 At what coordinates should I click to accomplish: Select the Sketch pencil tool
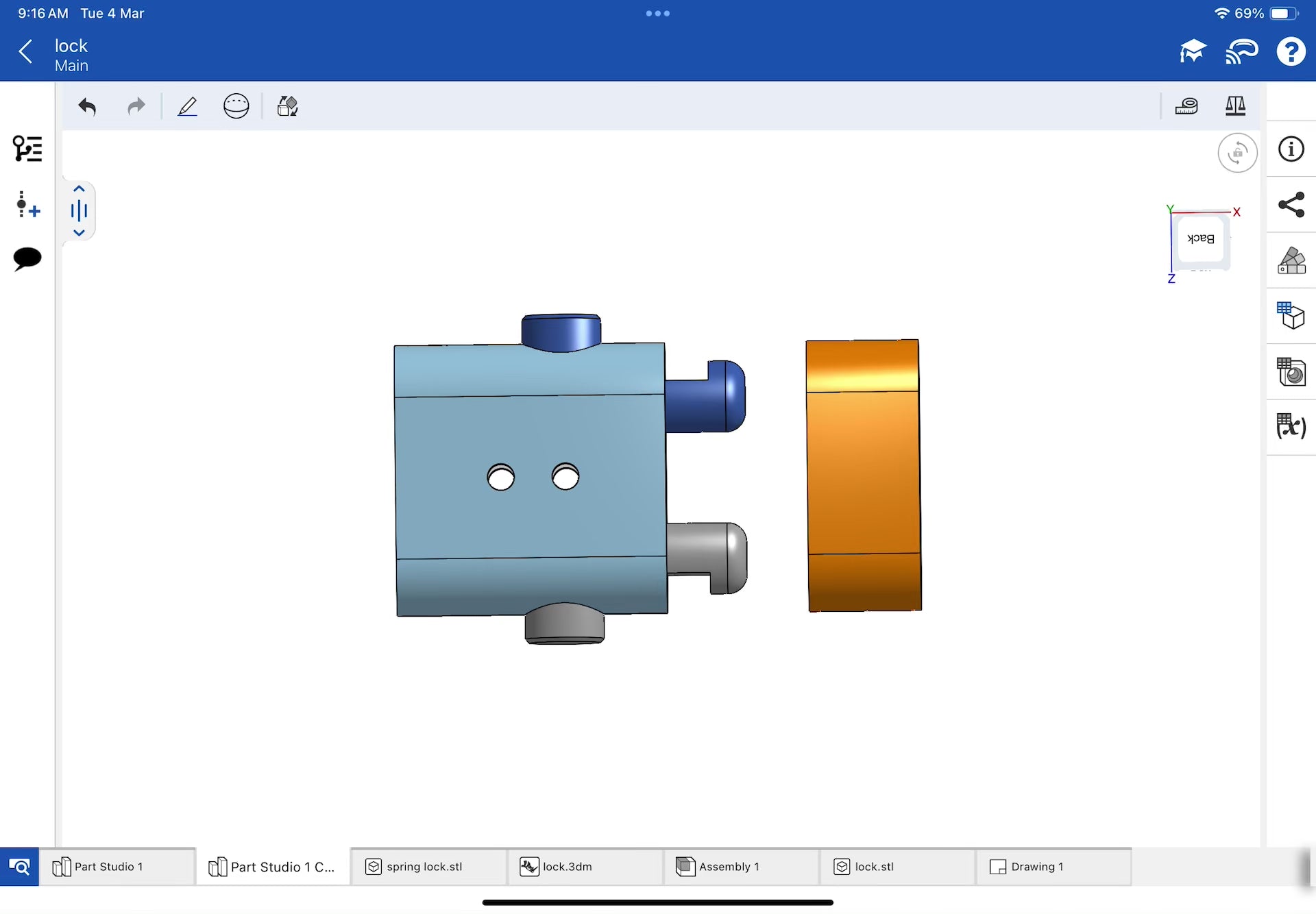coord(187,106)
